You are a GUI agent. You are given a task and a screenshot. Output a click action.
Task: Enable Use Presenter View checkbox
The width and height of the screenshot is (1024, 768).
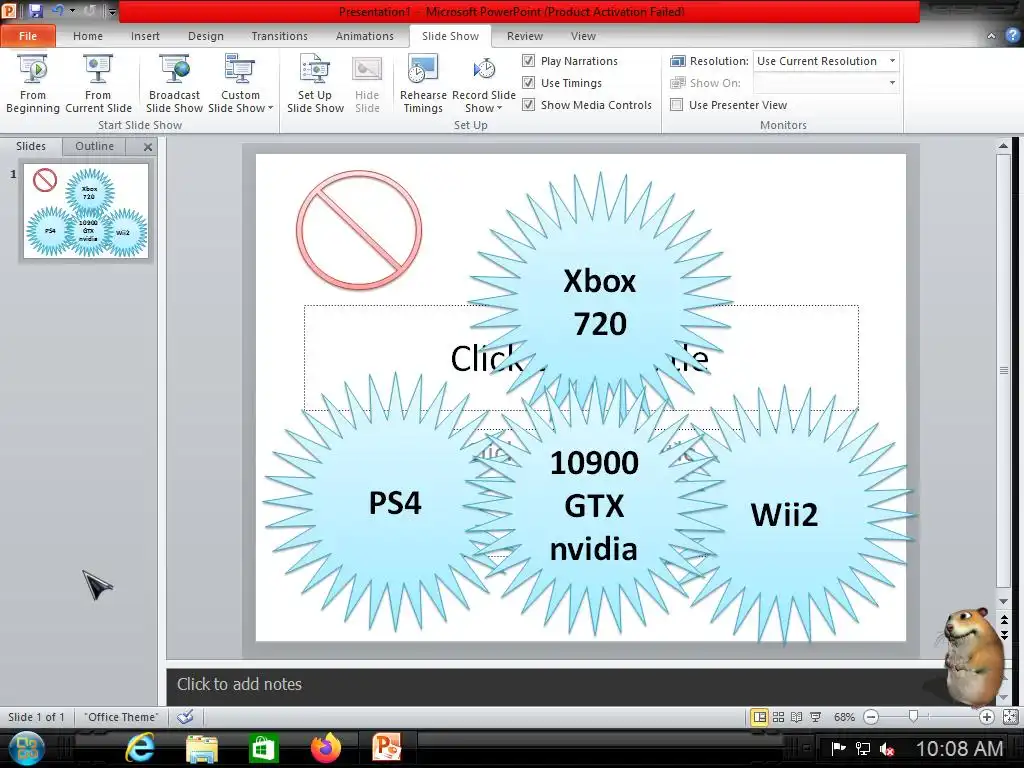[x=677, y=104]
